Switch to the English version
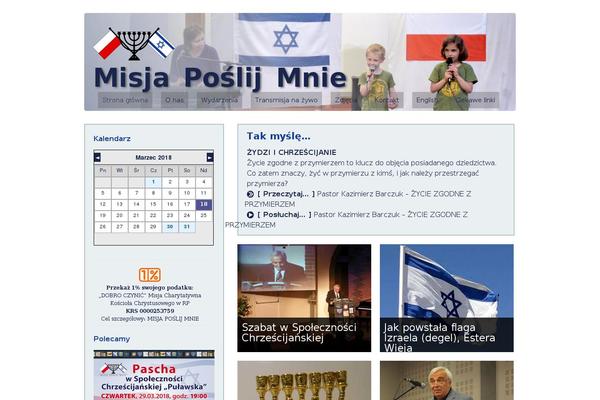This screenshot has width=600, height=400. [427, 100]
